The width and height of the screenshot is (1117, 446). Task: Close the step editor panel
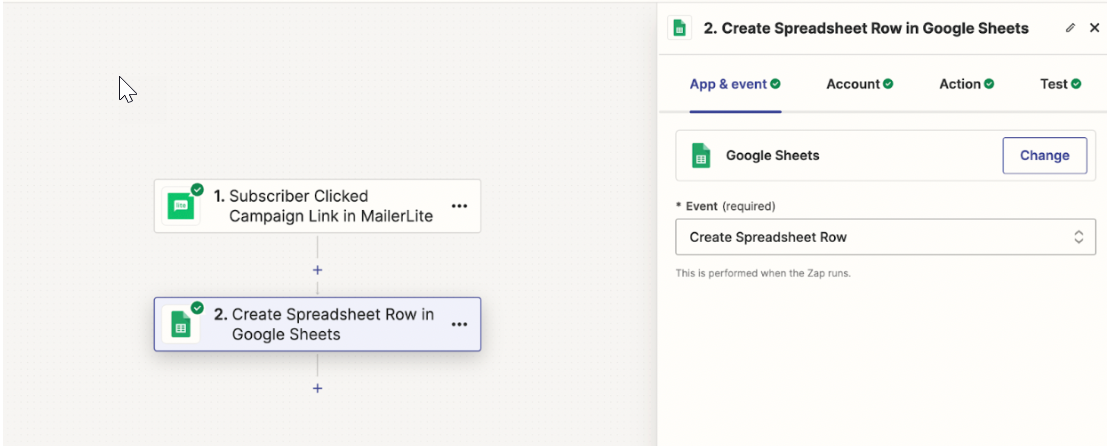coord(1094,28)
